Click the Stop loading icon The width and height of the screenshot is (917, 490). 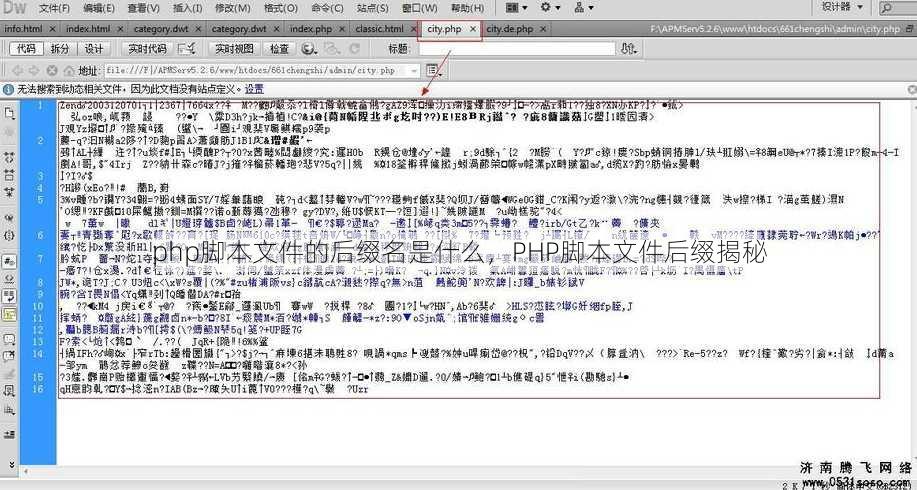click(x=51, y=70)
